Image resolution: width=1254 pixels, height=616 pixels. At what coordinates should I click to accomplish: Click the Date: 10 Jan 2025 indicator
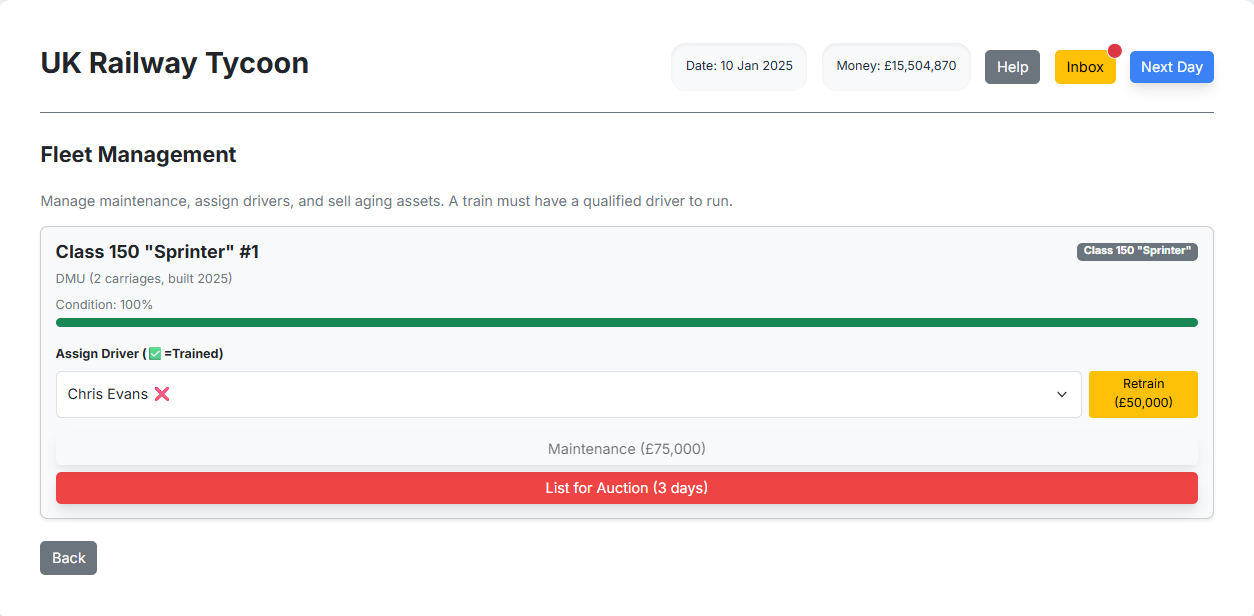point(739,66)
